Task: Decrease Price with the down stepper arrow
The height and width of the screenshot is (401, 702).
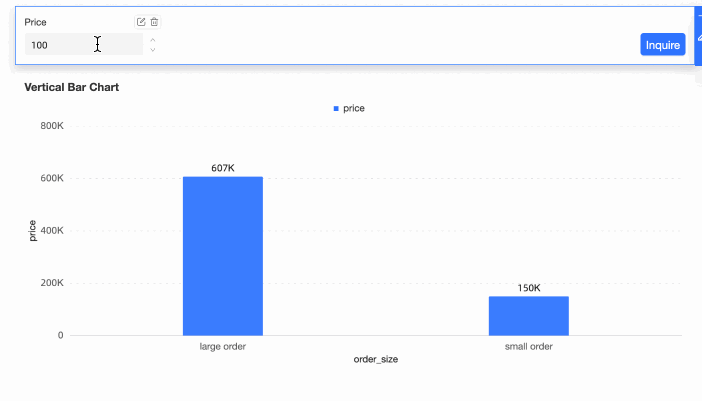Action: click(x=153, y=50)
